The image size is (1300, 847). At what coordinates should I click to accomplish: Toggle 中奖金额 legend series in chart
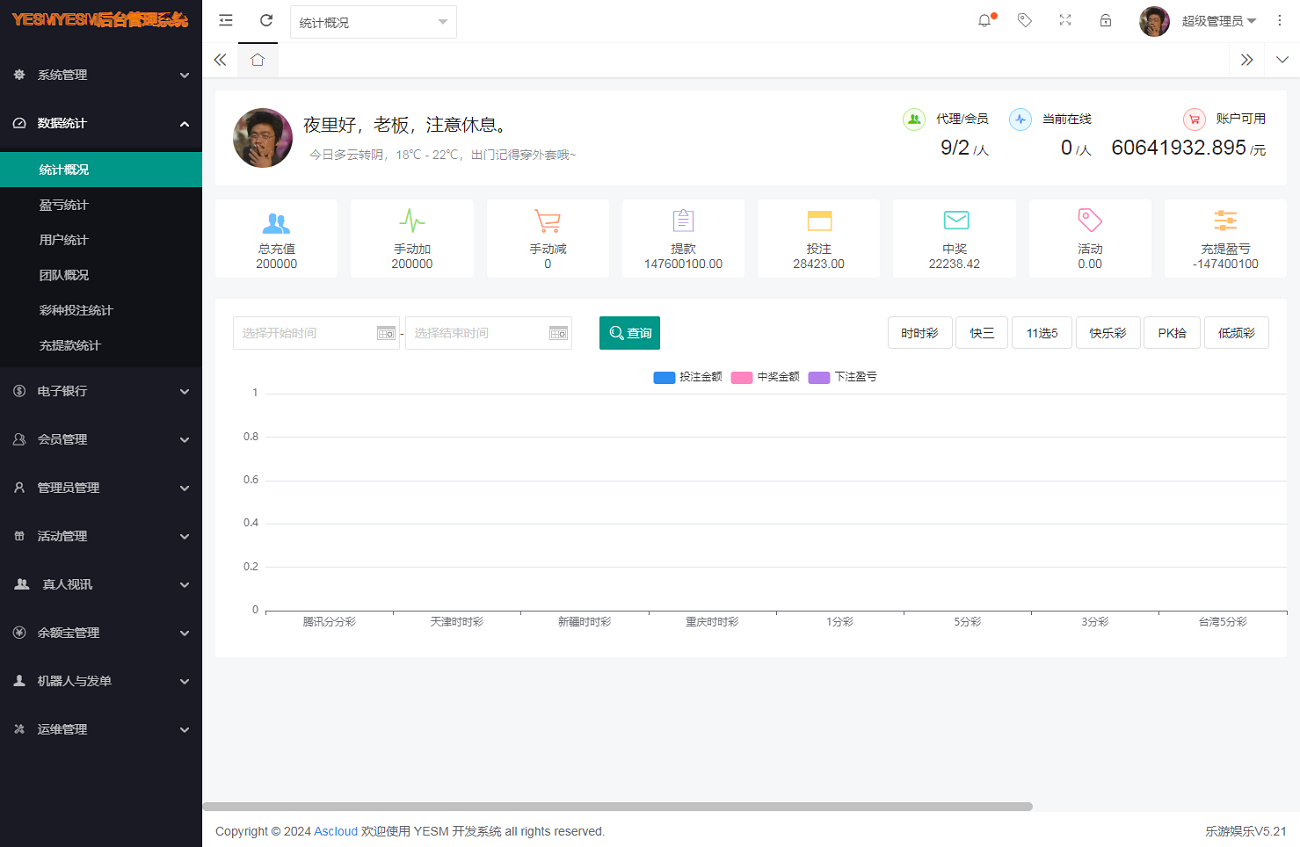coord(766,377)
